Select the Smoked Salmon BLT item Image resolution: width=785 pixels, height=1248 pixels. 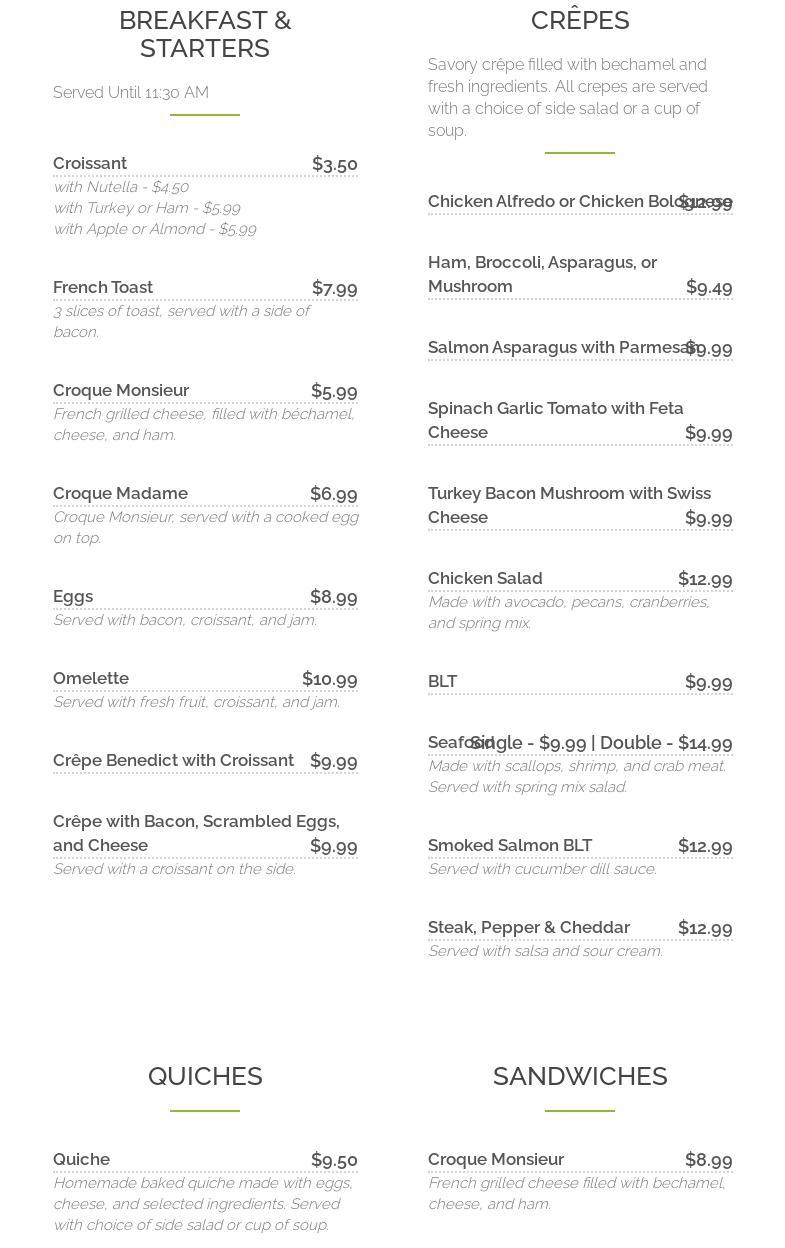coord(510,845)
